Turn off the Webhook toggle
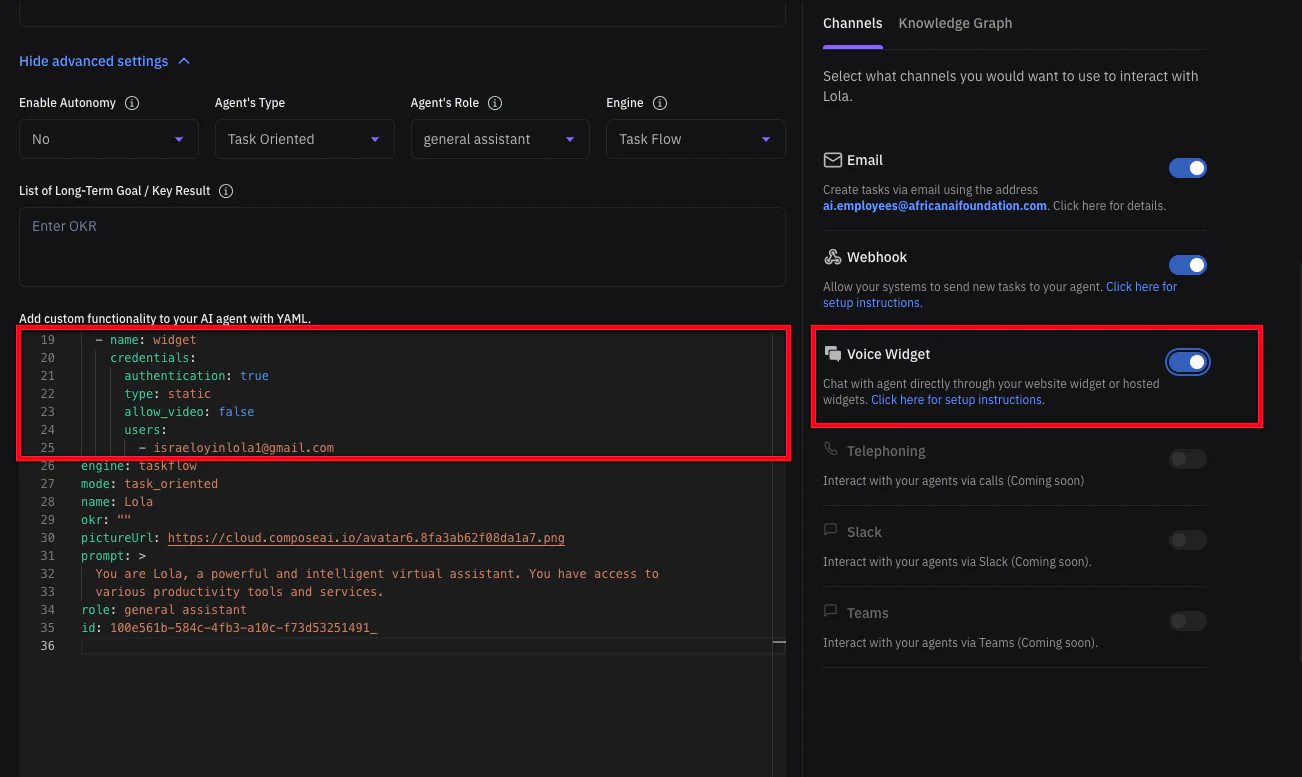The height and width of the screenshot is (777, 1302). click(1187, 265)
